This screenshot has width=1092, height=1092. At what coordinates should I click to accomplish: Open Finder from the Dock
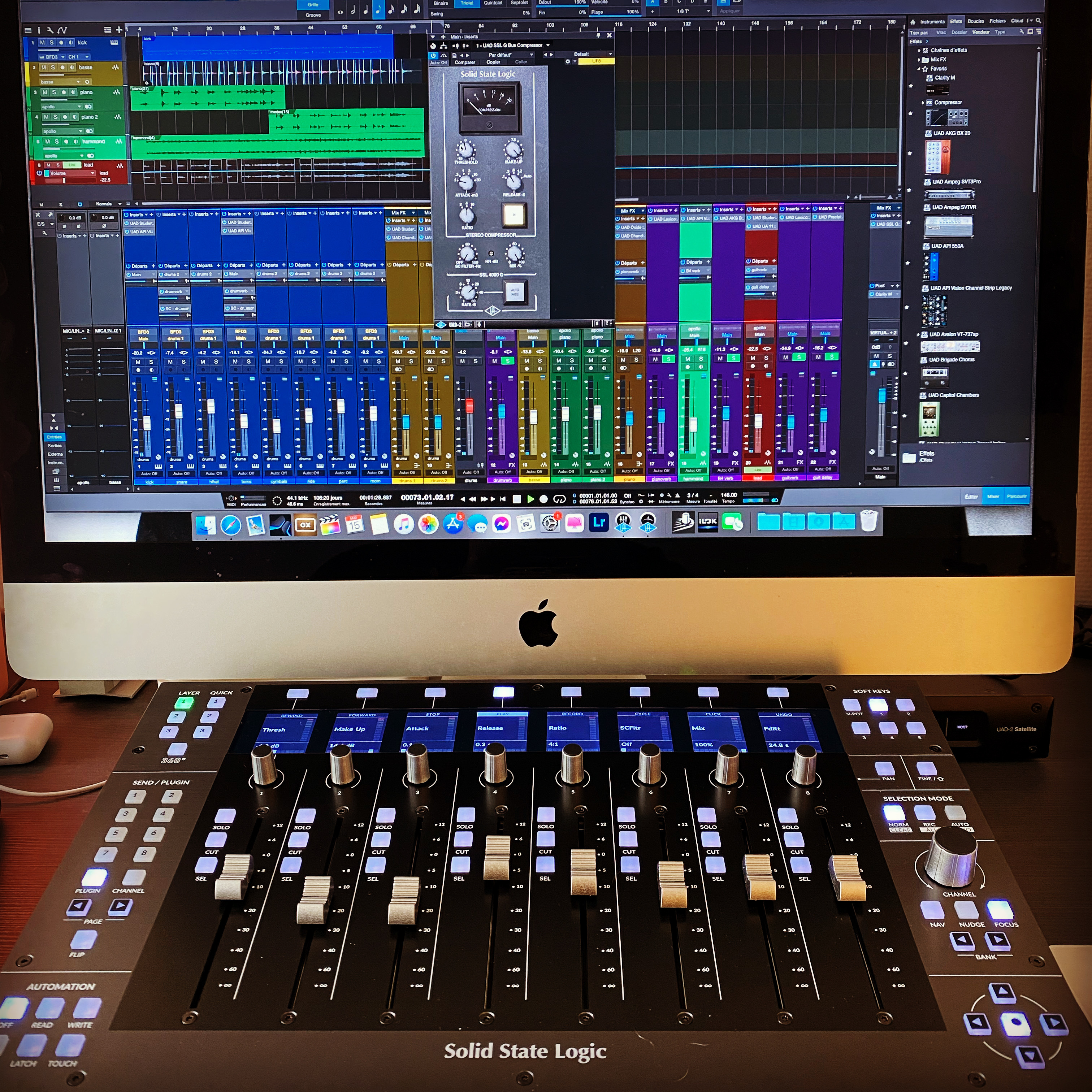(x=206, y=526)
